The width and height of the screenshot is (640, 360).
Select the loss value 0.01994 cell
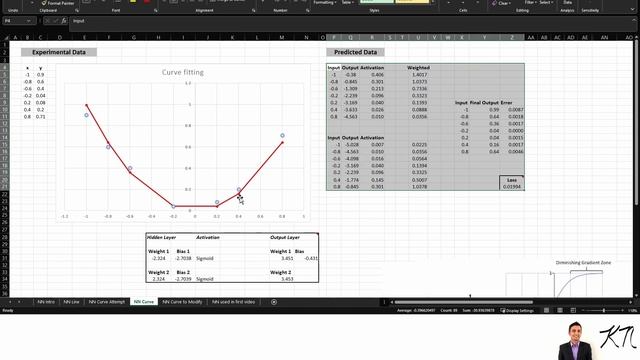pos(512,187)
